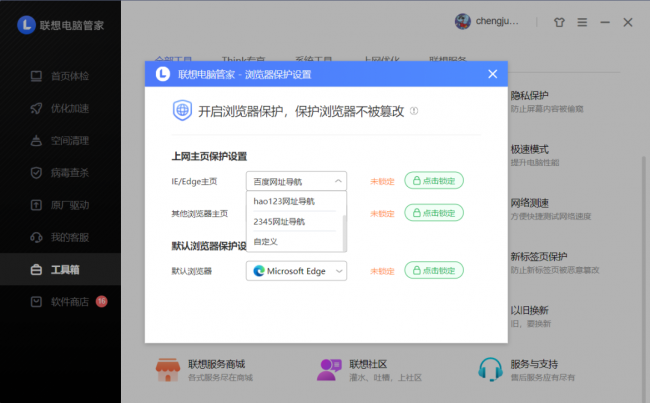Screen dimensions: 650x403
Task: Close the 浏览器保护设置 dialog
Action: pyautogui.click(x=492, y=74)
